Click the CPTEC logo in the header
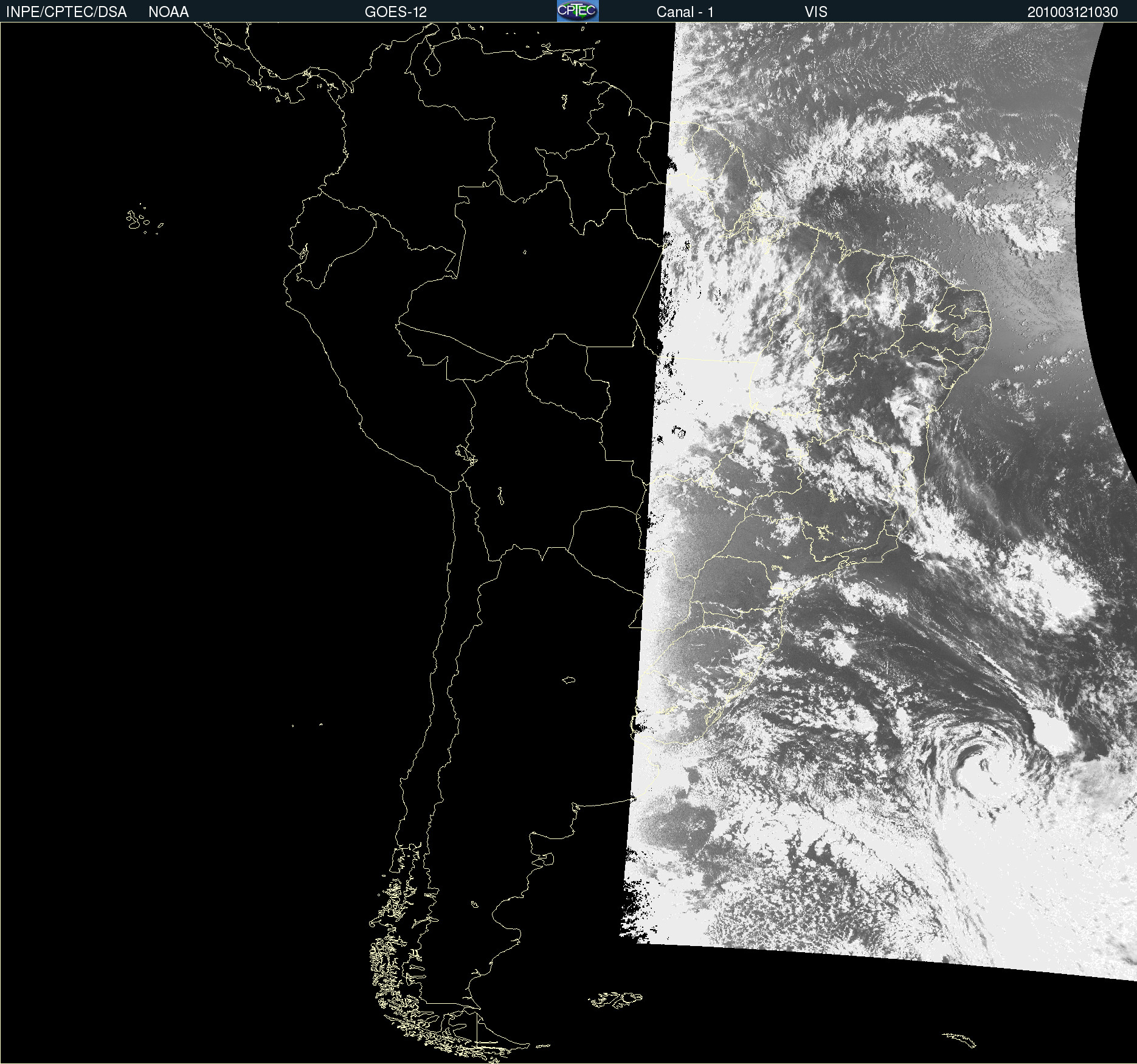This screenshot has width=1137, height=1064. (x=578, y=11)
